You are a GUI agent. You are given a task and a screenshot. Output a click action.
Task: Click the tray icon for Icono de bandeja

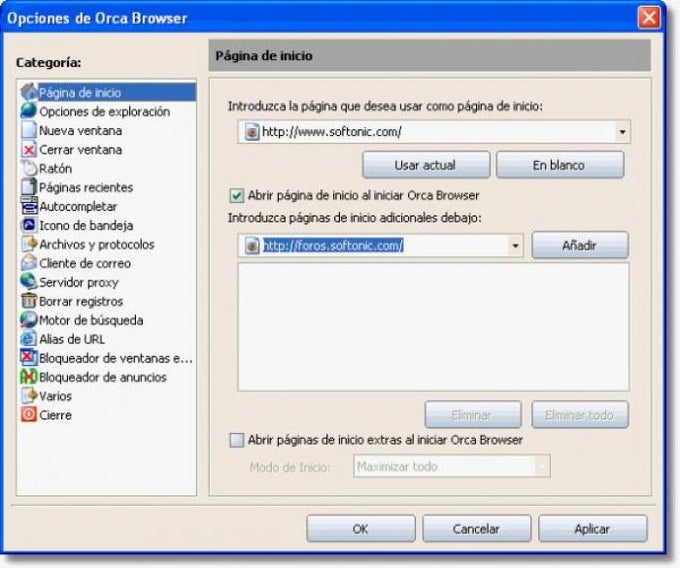(x=29, y=225)
